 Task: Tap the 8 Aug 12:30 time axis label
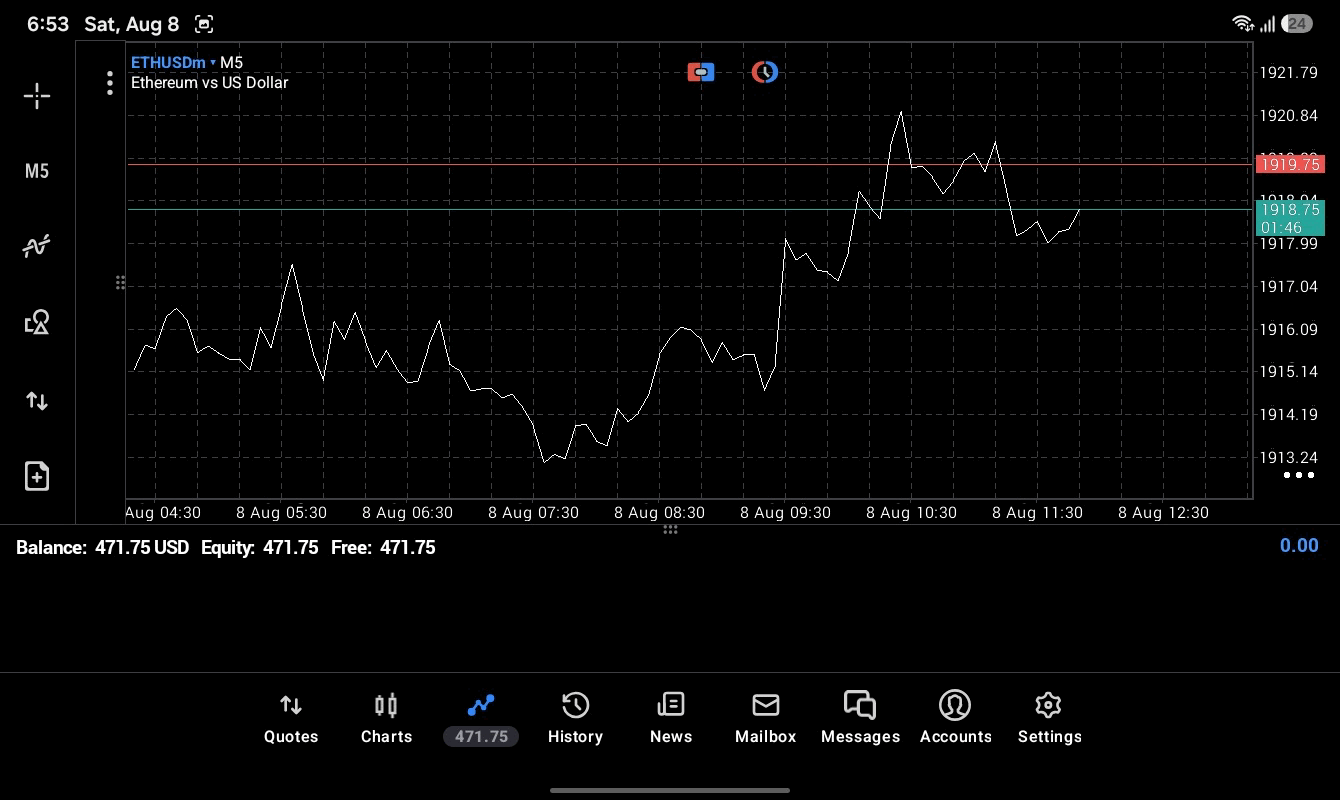point(1163,513)
